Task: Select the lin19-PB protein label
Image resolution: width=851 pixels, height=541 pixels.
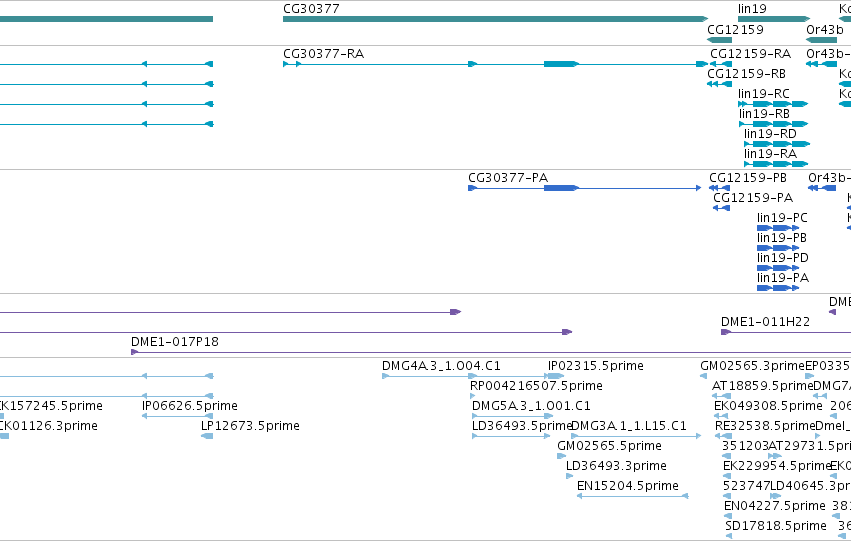Action: [782, 238]
